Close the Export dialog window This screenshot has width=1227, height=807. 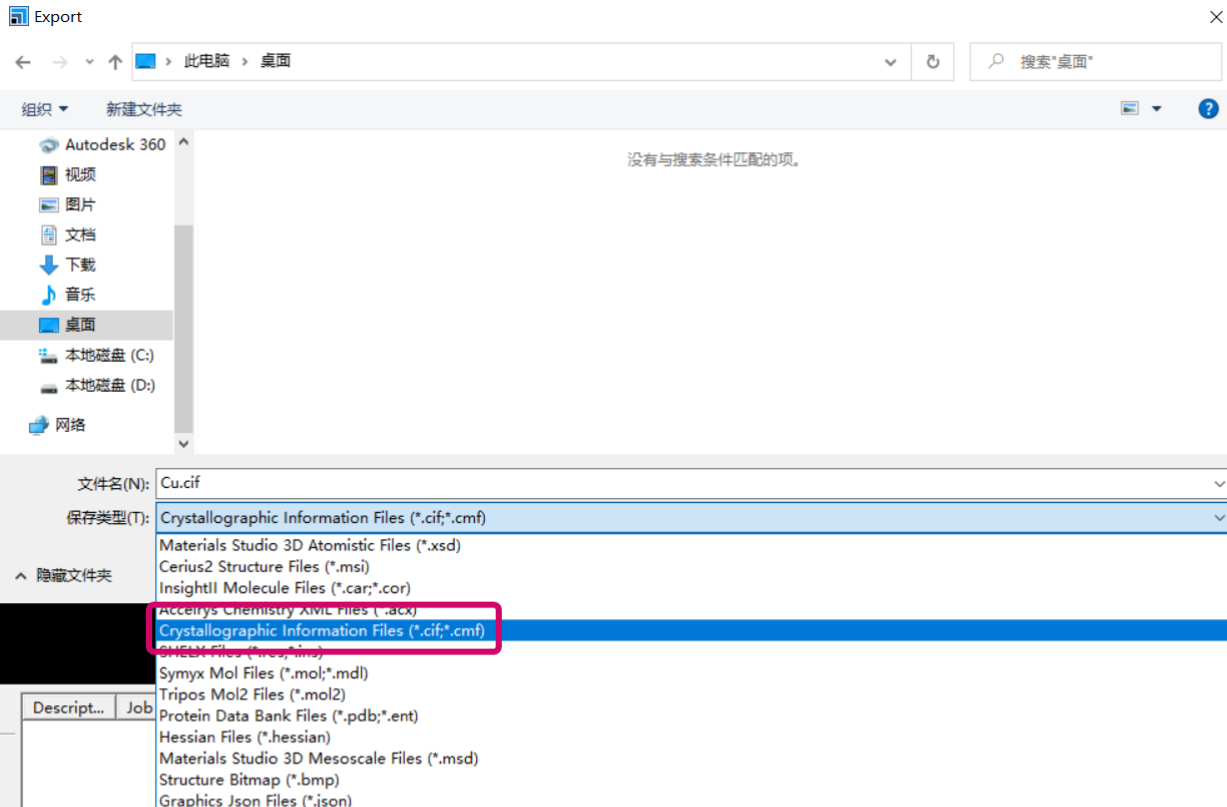[1215, 16]
